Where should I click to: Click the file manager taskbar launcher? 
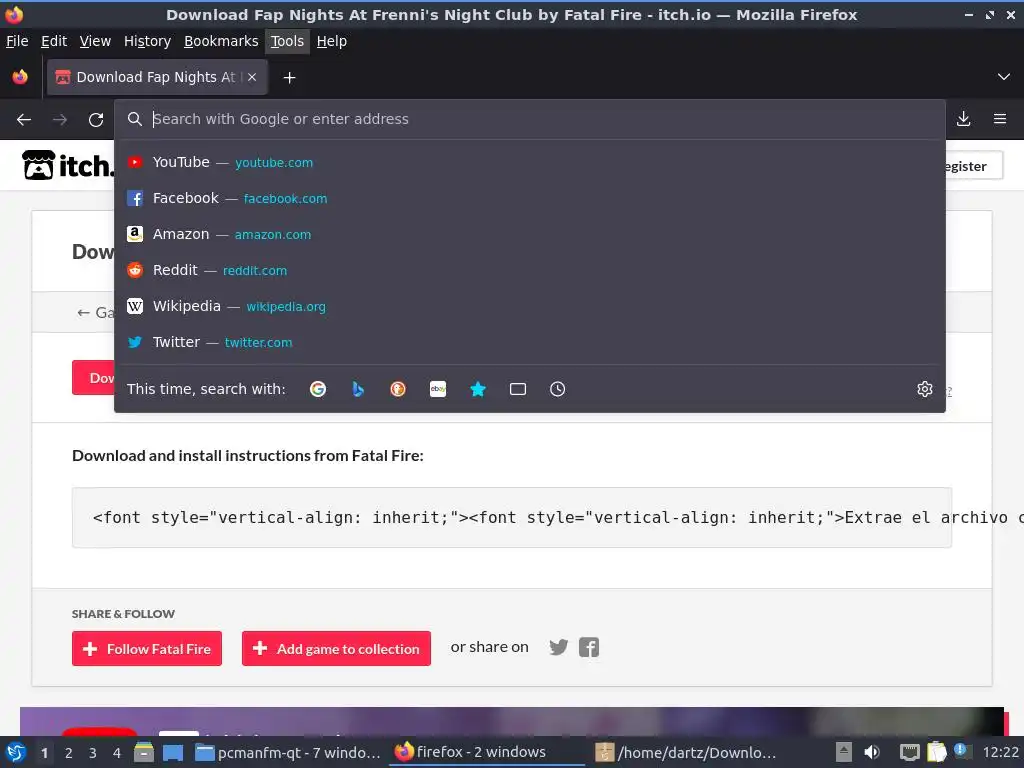point(144,752)
